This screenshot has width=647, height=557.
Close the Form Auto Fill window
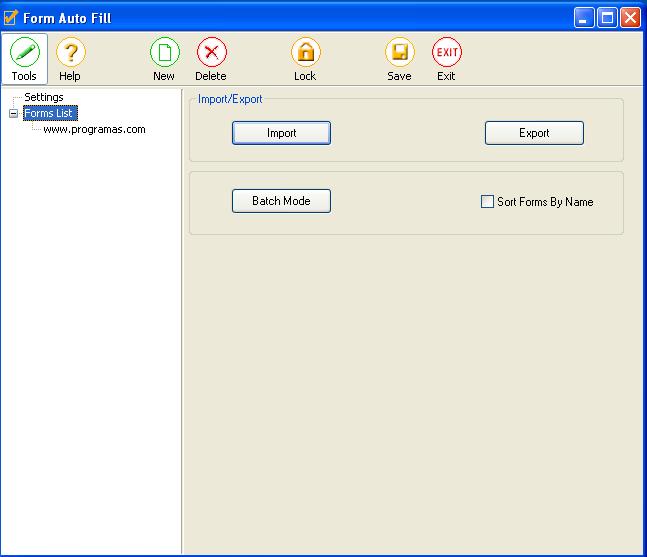(631, 18)
